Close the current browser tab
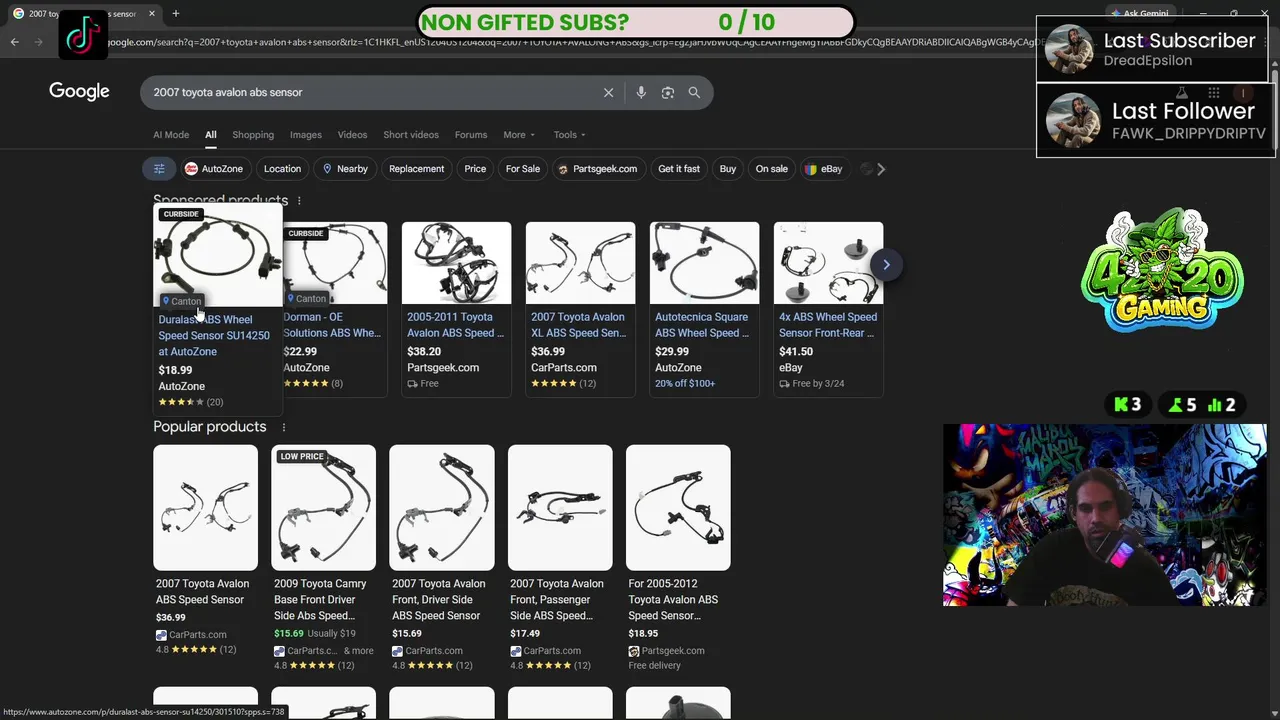 pos(152,14)
